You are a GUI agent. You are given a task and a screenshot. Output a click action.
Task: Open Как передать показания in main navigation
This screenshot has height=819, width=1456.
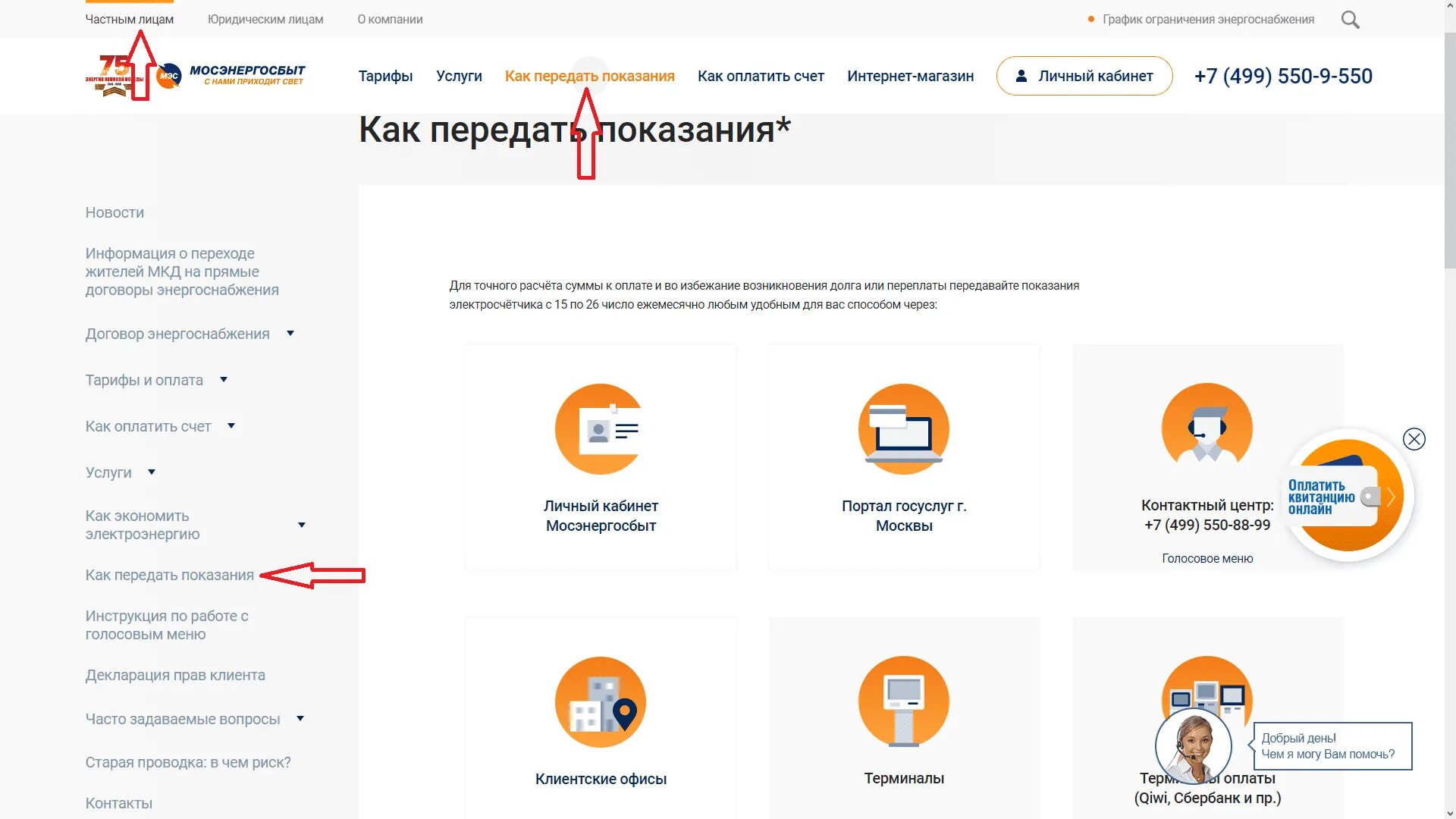pos(590,76)
